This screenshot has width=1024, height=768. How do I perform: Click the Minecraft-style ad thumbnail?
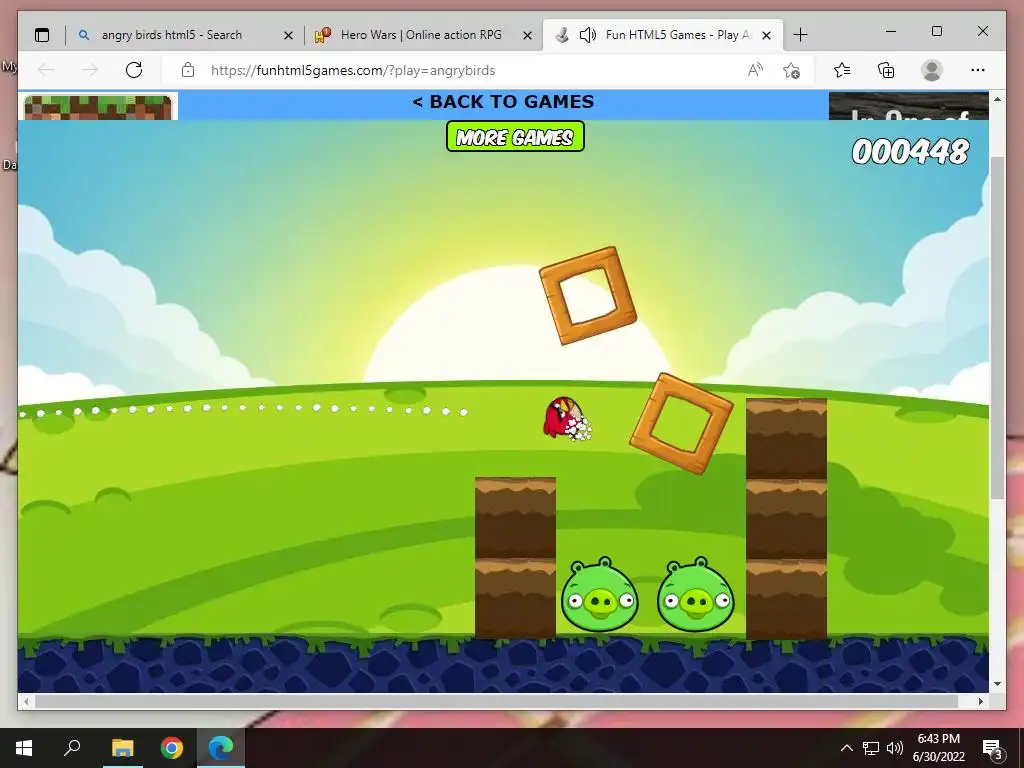tap(98, 107)
